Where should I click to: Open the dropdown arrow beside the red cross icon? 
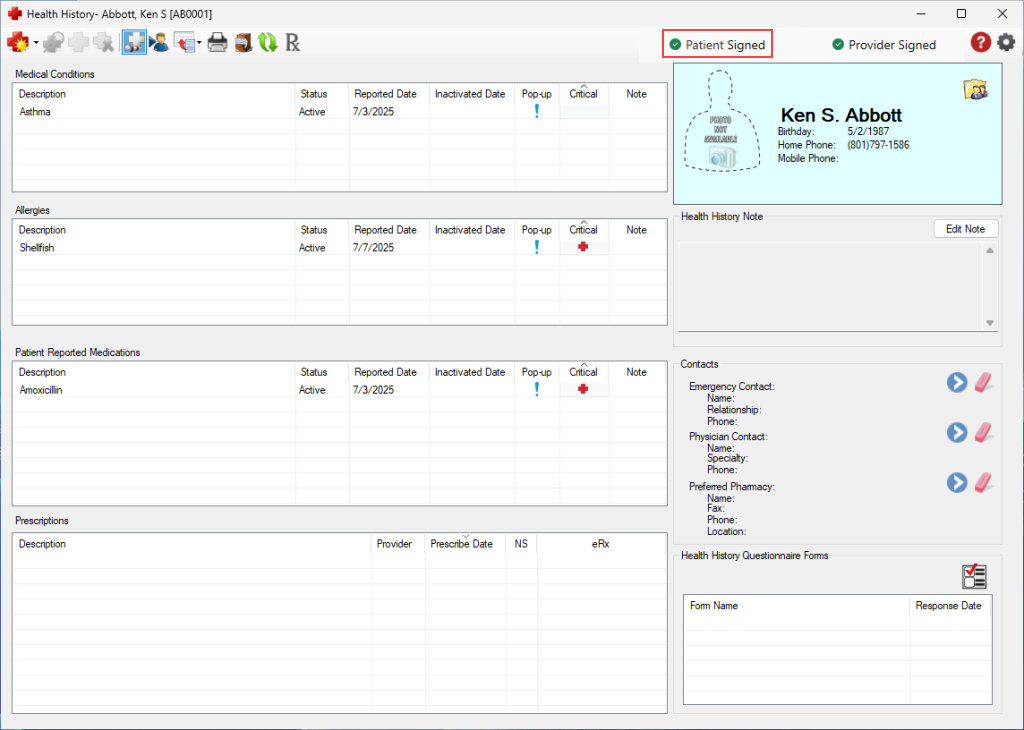[x=36, y=44]
